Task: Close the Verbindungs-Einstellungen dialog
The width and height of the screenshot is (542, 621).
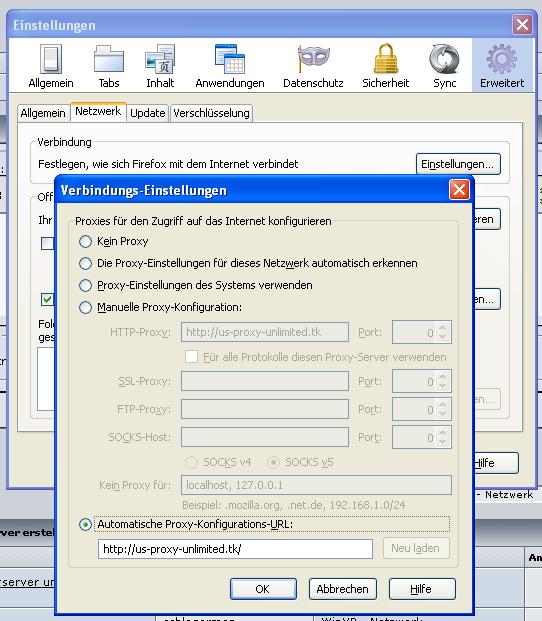Action: click(x=459, y=190)
